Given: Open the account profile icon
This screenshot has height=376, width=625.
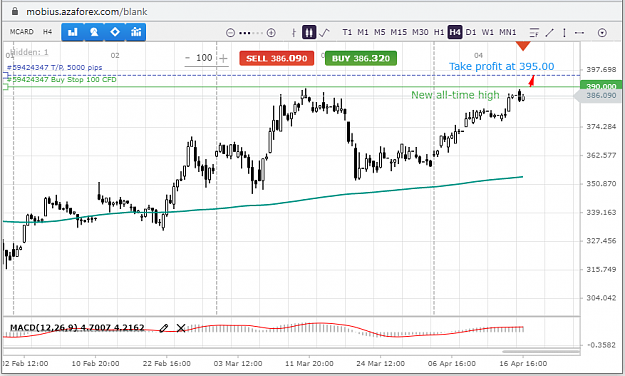Looking at the screenshot, I should [94, 32].
